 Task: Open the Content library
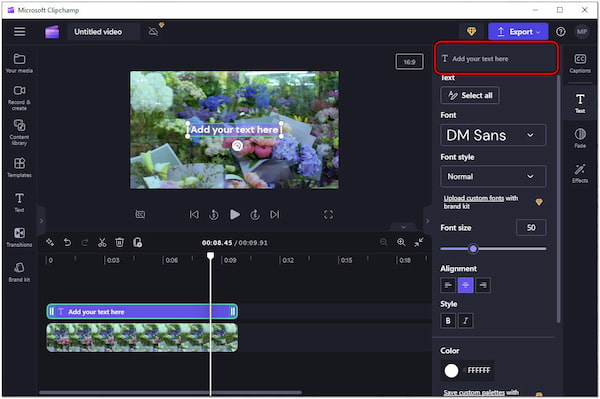19,132
